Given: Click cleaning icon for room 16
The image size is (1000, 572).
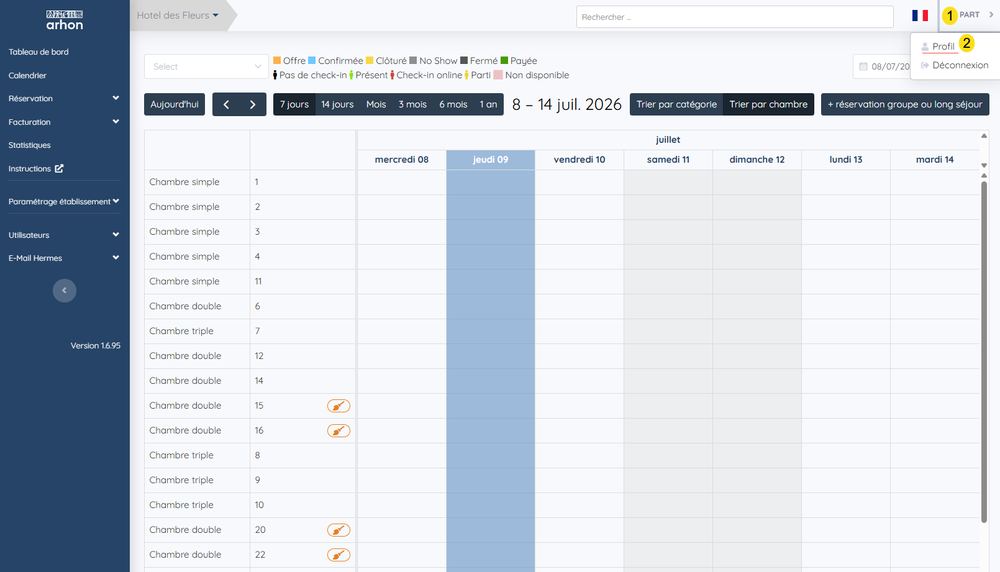Looking at the screenshot, I should pyautogui.click(x=339, y=430).
